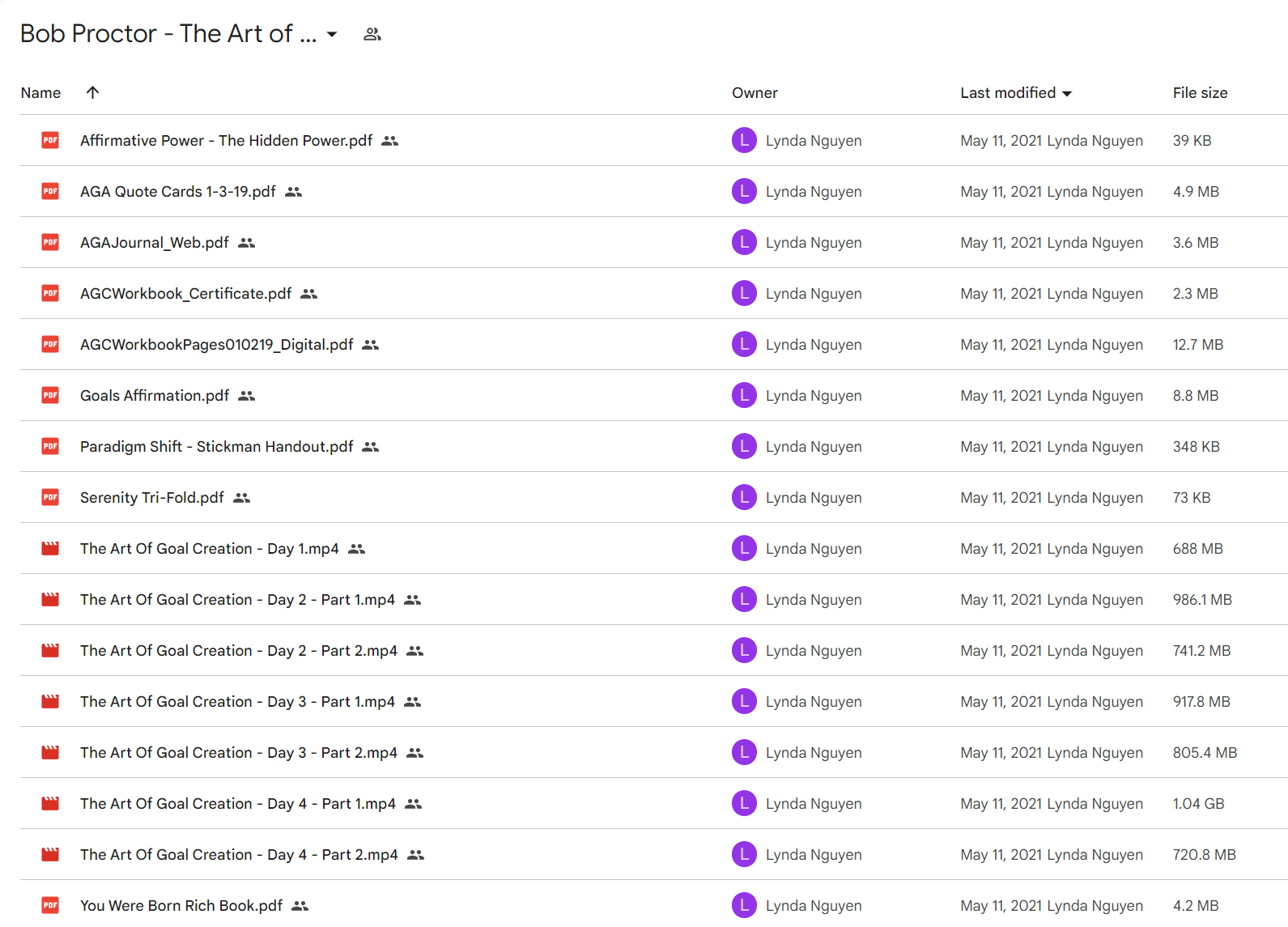Click shared icon next to Goals Affirmation.pdf

tap(247, 396)
